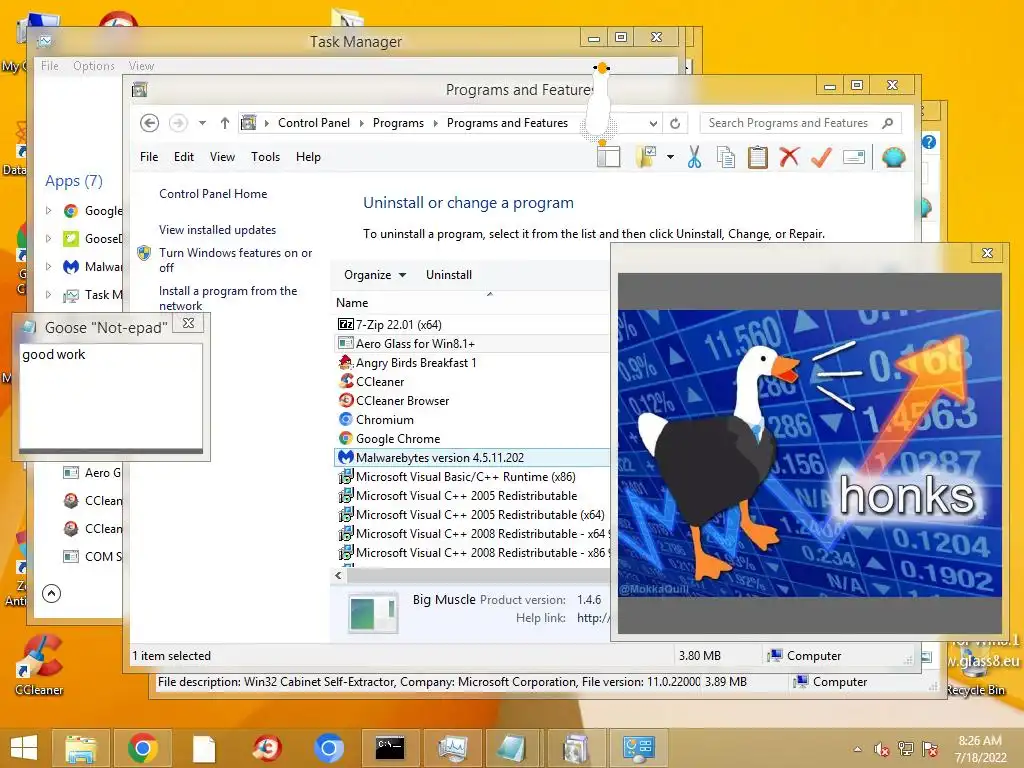Click the blue shell toolbar icon

tap(893, 157)
